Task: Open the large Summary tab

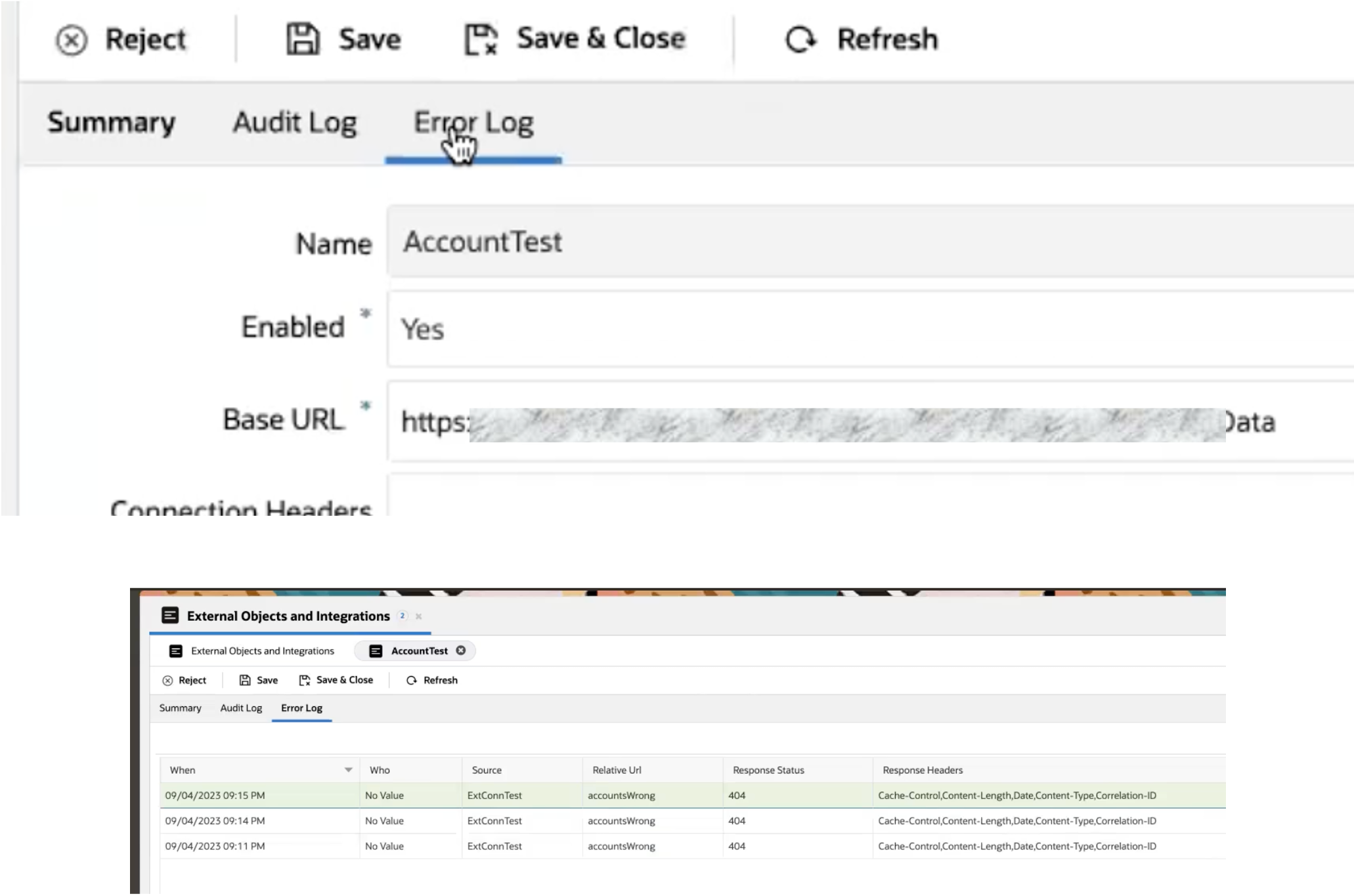Action: pos(112,123)
